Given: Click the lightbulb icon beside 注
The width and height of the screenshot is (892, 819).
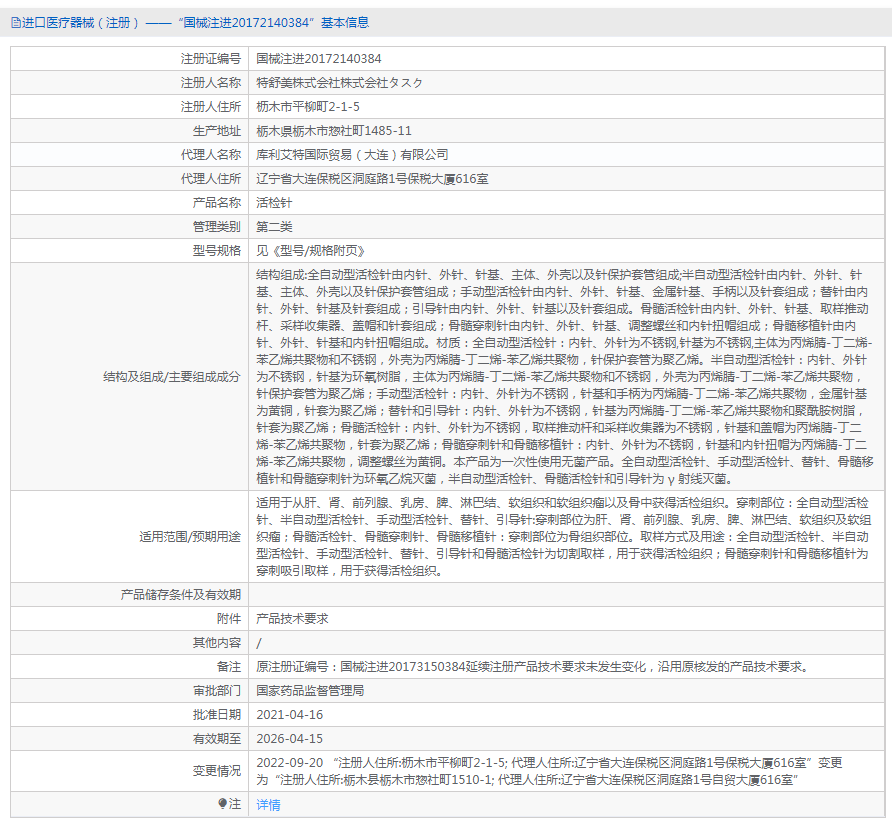Looking at the screenshot, I should (222, 803).
